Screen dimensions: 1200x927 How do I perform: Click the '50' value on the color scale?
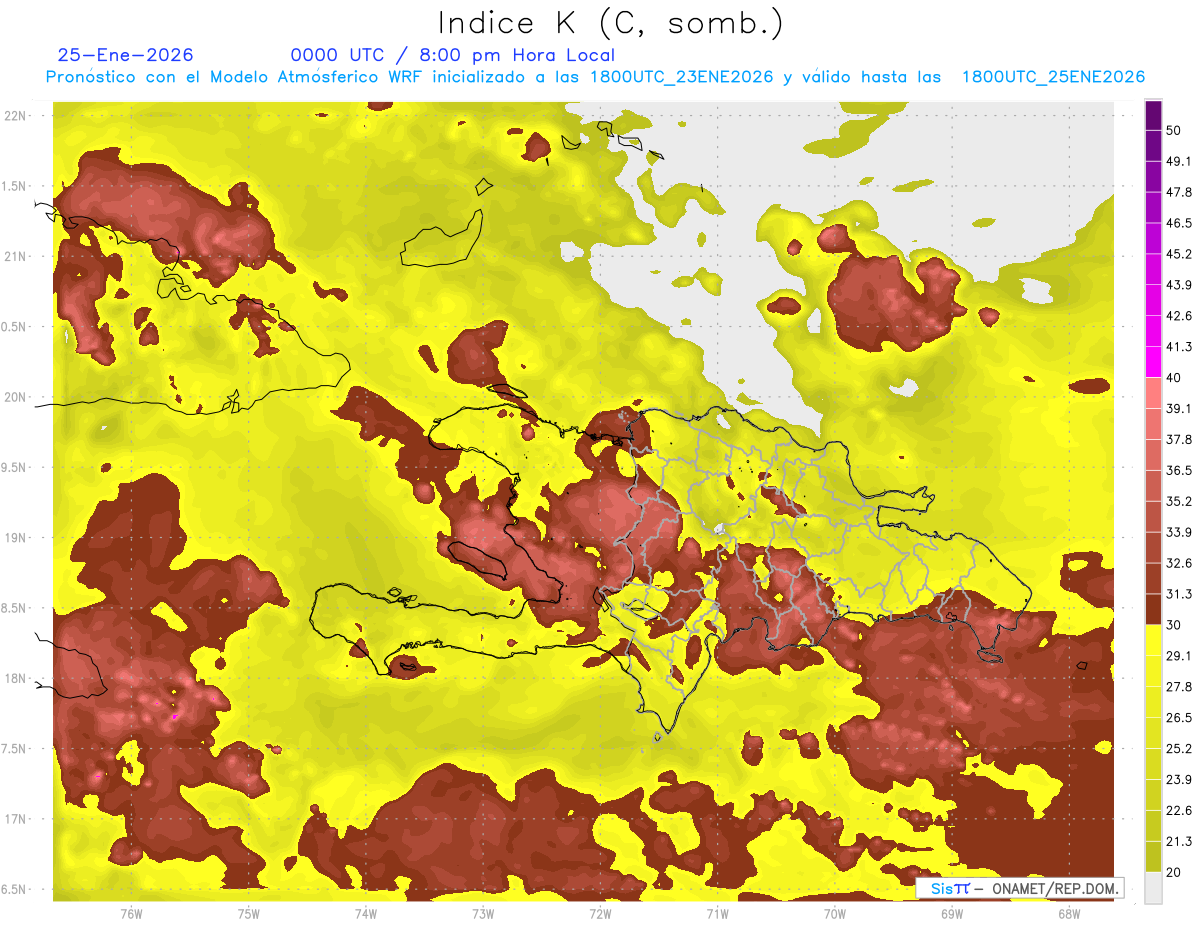[x=1174, y=130]
